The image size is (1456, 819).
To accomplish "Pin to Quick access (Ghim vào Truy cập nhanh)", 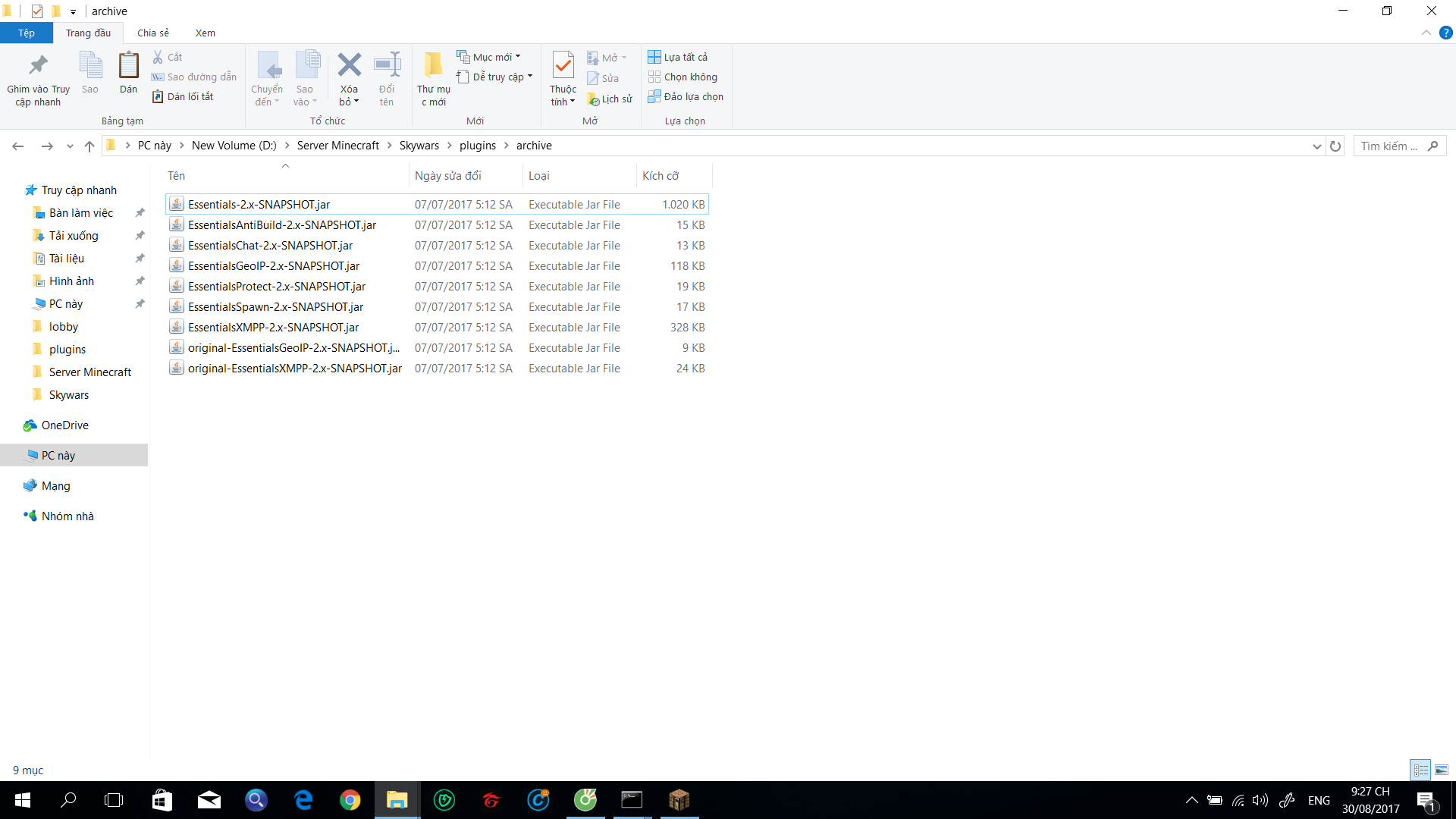I will (38, 66).
